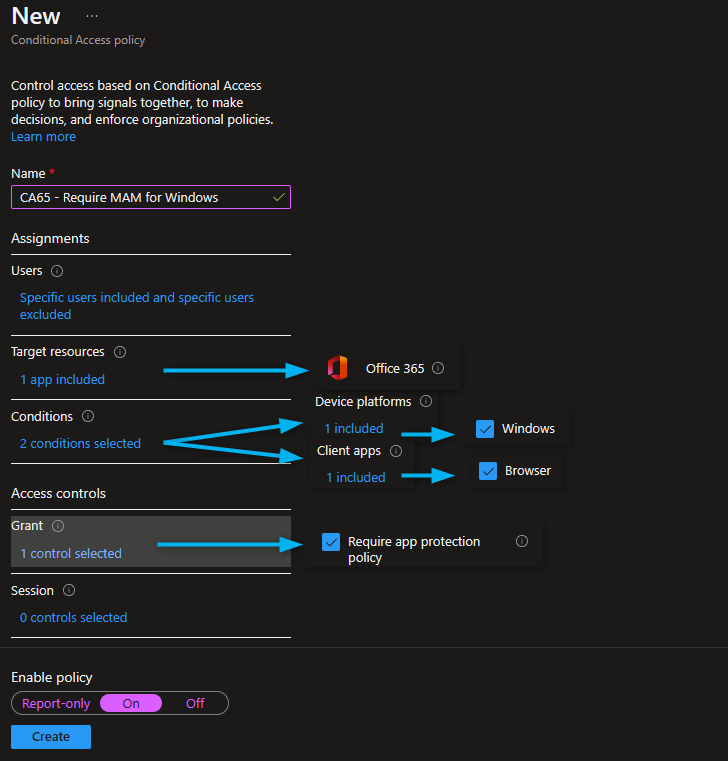The width and height of the screenshot is (728, 761).
Task: Open '1 control selected' under Grant
Action: (x=71, y=553)
